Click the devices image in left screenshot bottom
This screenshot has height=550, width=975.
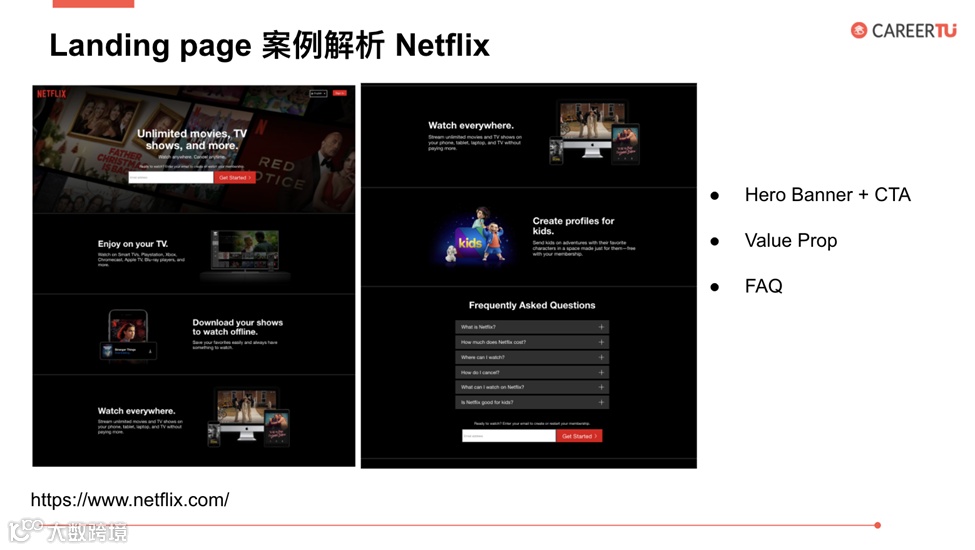[x=249, y=418]
